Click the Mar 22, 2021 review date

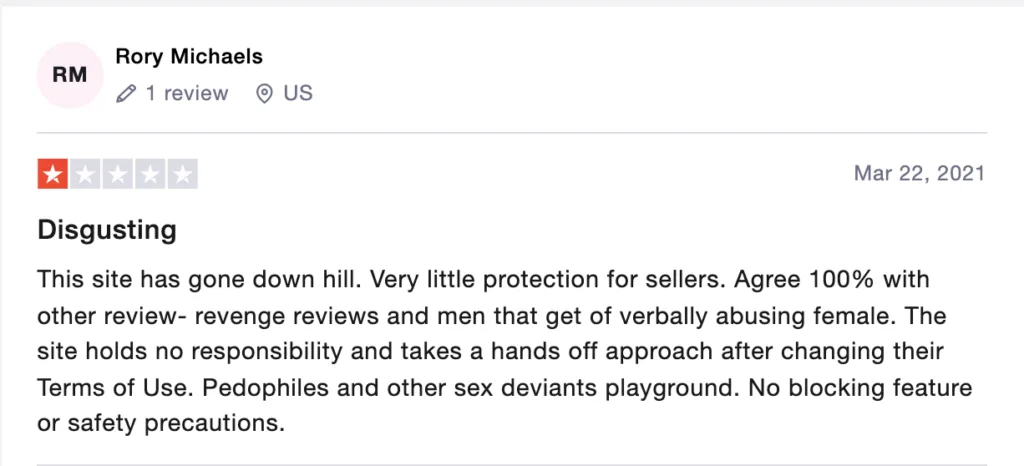(x=920, y=174)
